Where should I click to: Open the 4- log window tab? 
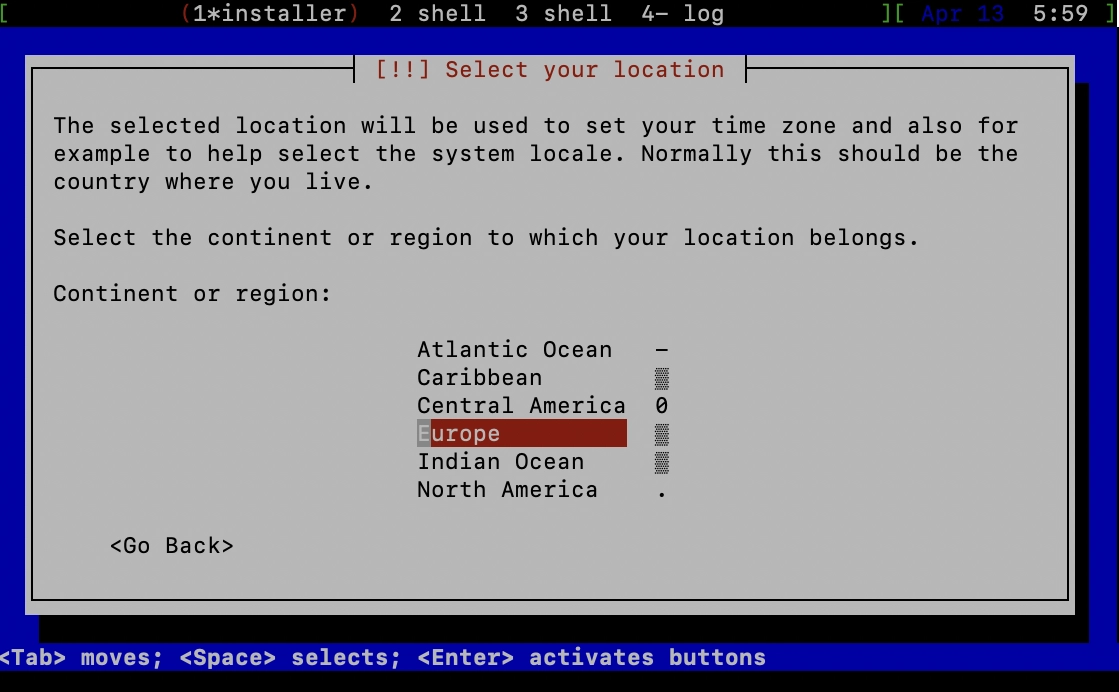click(682, 14)
